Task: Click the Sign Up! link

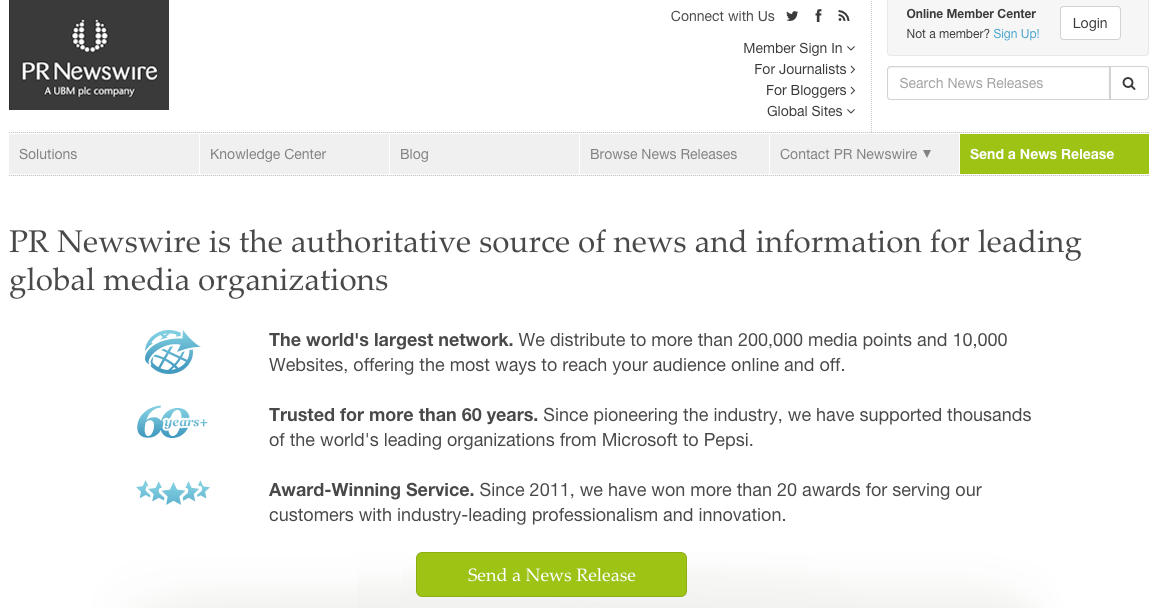Action: (1016, 34)
